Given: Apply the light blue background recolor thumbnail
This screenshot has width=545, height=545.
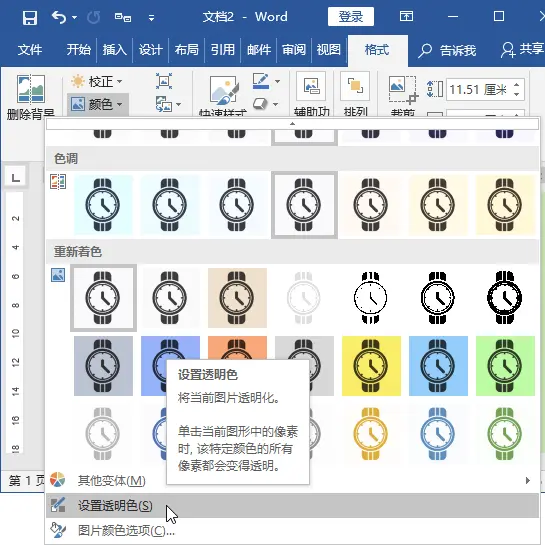Looking at the screenshot, I should (x=438, y=366).
